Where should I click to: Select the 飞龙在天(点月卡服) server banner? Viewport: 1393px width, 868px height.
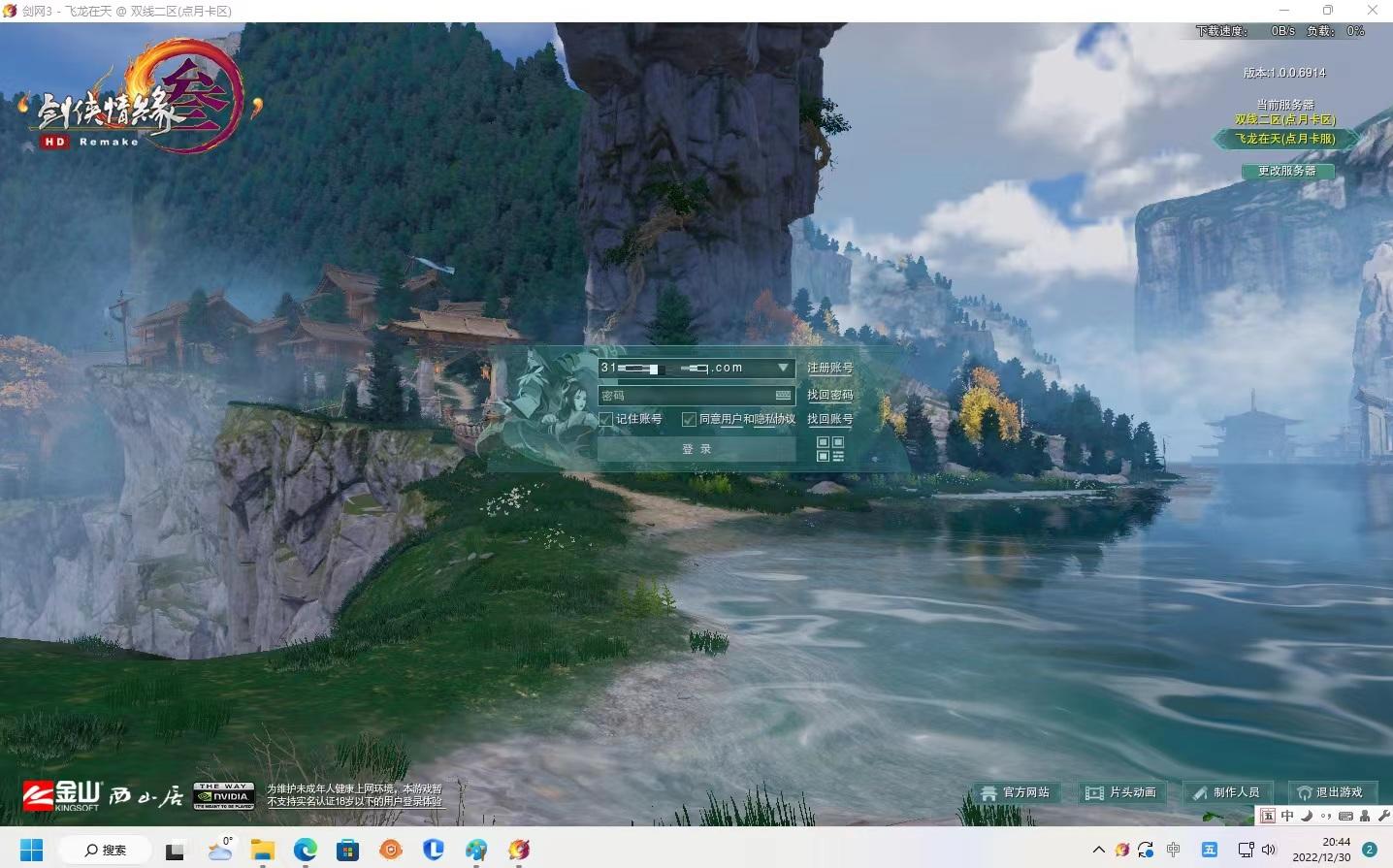(x=1285, y=139)
